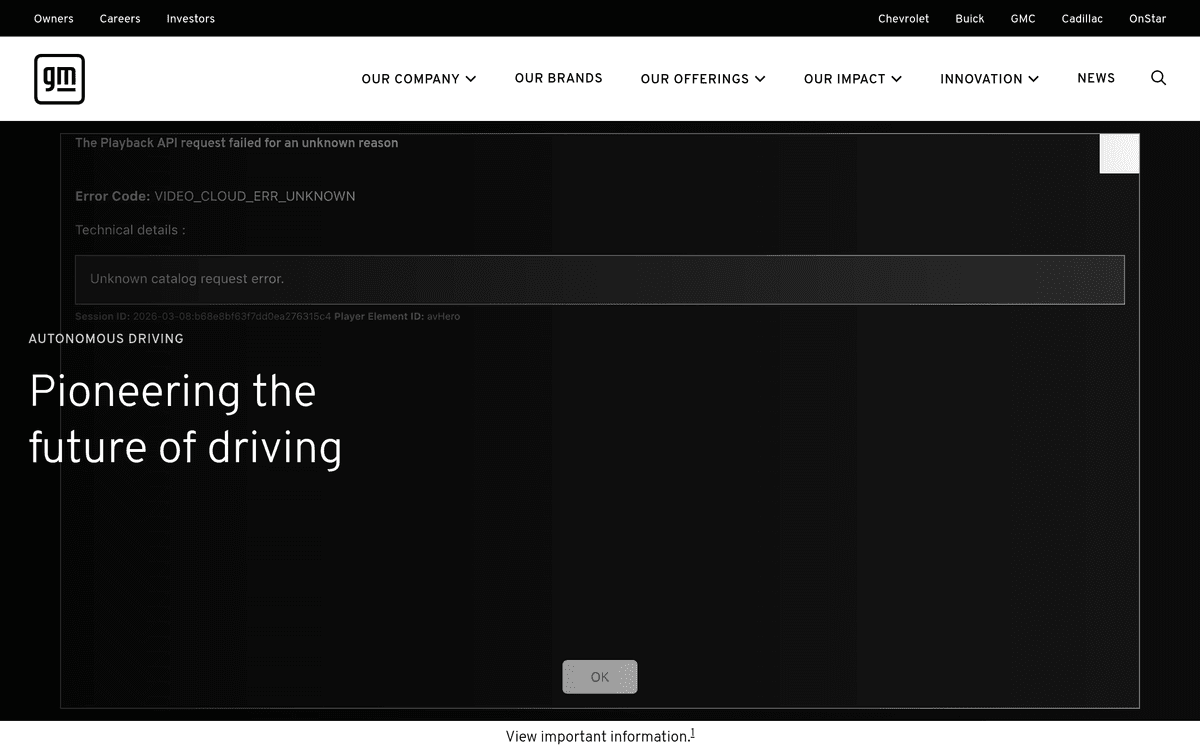
Task: Visit the Buick brand link
Action: coord(969,18)
